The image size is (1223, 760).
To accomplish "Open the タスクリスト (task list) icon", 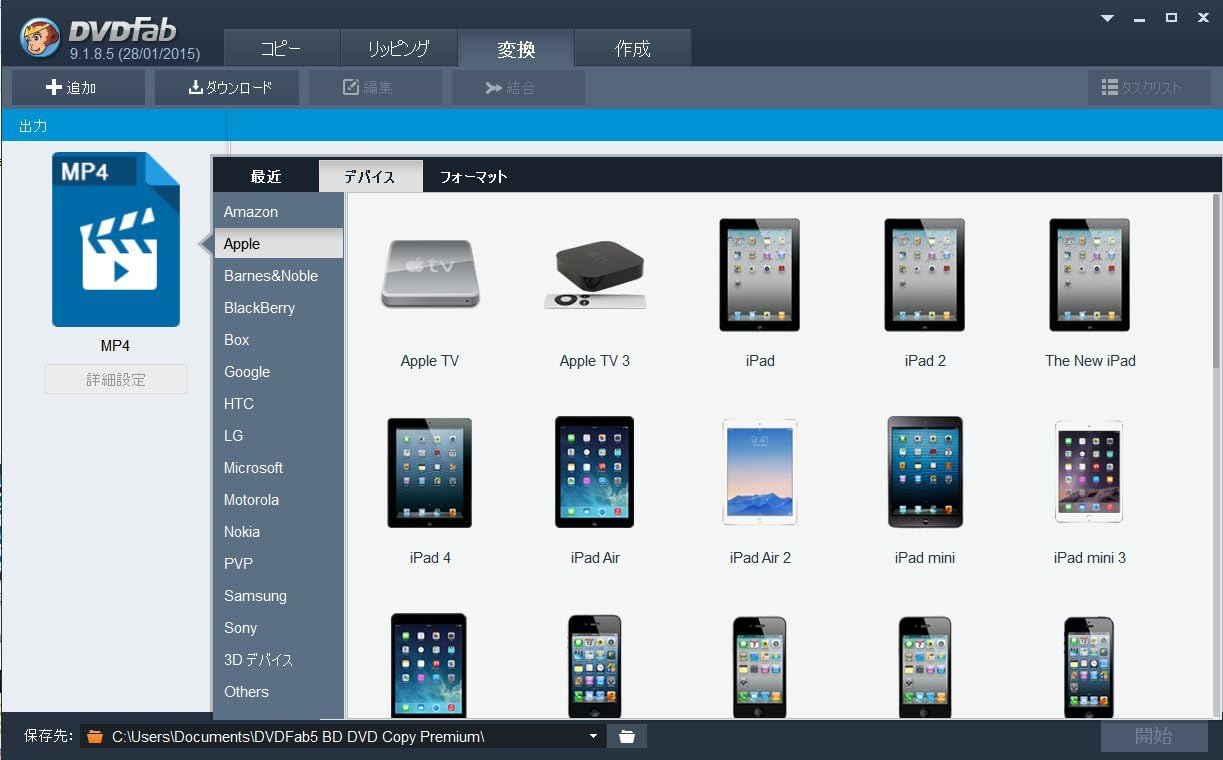I will coord(1149,87).
